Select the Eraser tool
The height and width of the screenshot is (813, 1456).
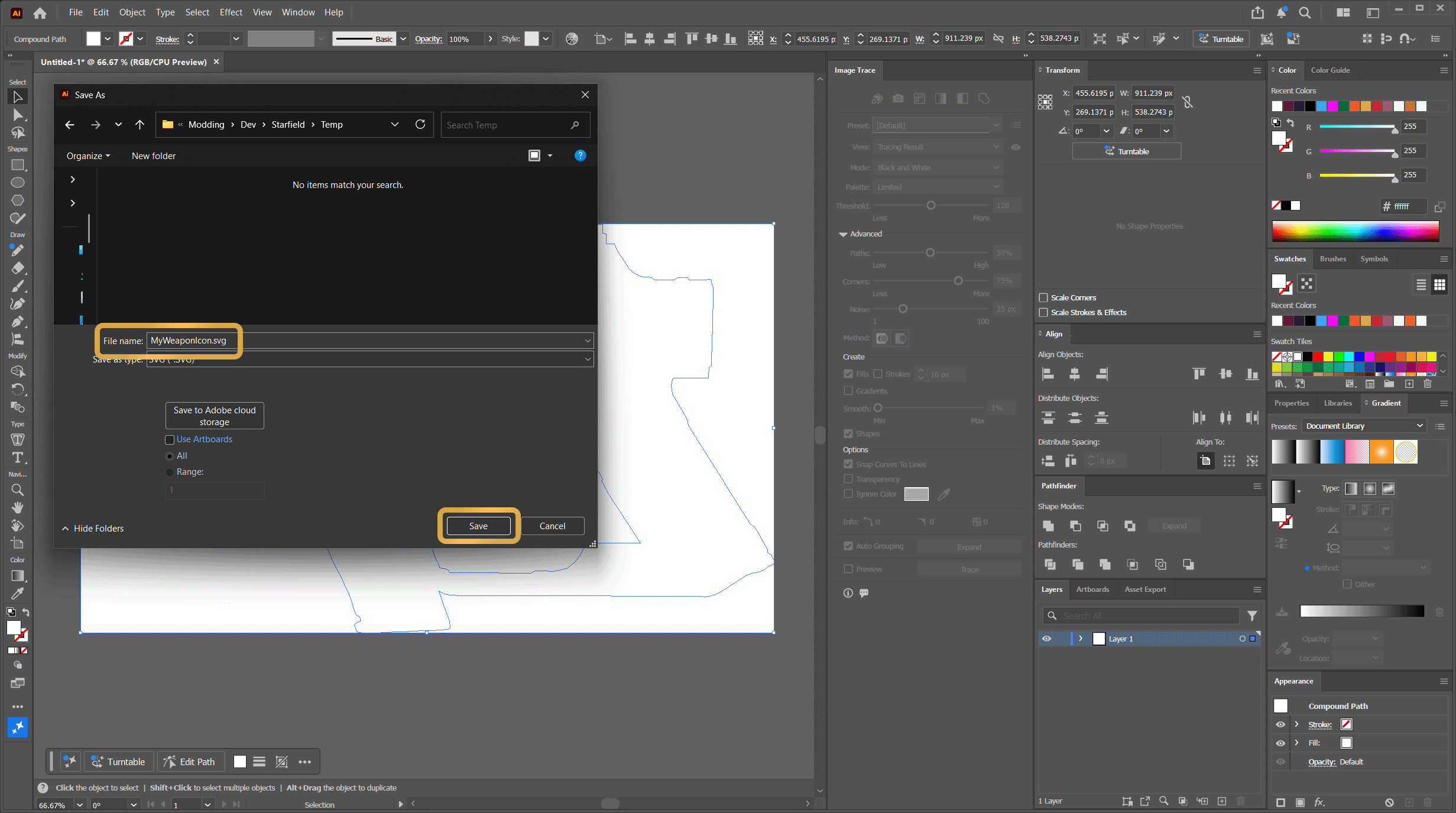pyautogui.click(x=17, y=268)
